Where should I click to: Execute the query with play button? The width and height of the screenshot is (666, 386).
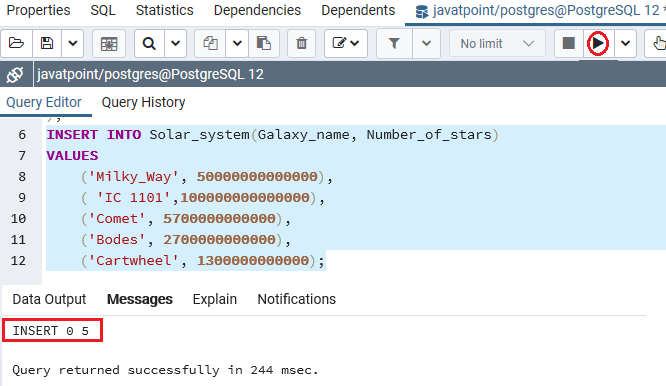pos(598,43)
